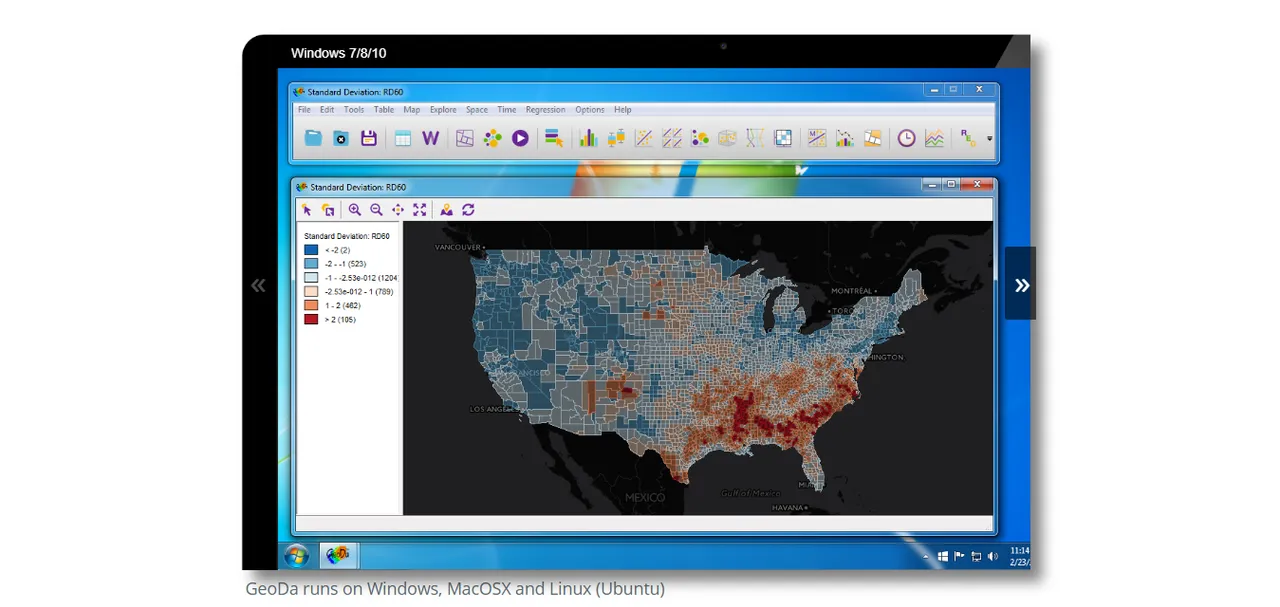Click the map themes toolbar icon

point(464,139)
